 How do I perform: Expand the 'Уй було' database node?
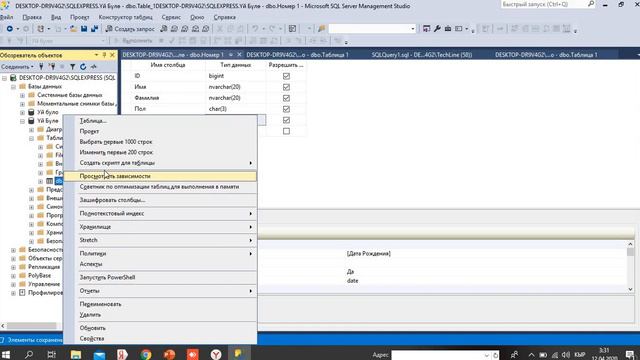tap(22, 112)
